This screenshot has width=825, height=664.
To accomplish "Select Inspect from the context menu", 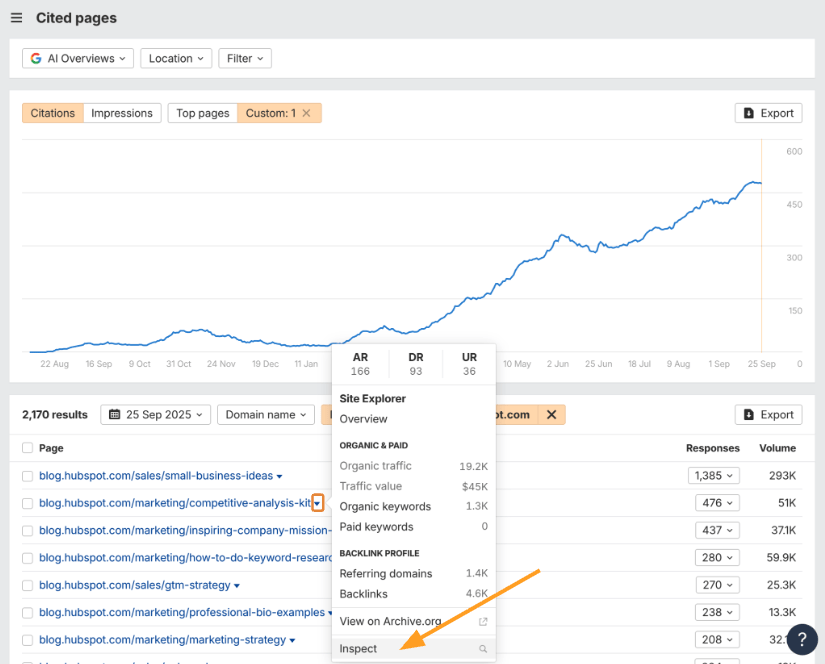I will pos(357,648).
